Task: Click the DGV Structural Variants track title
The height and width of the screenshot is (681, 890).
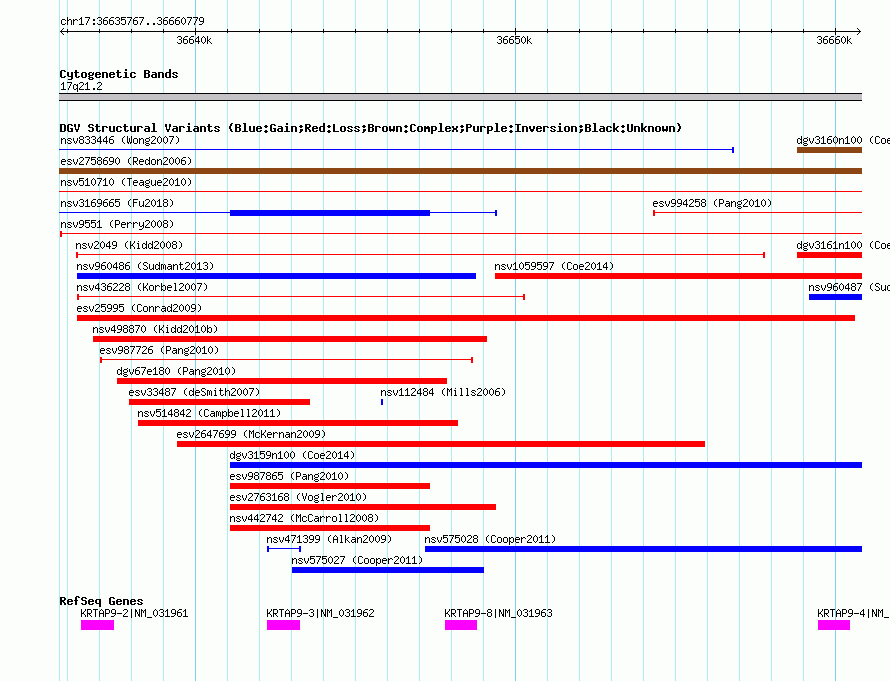Action: pyautogui.click(x=370, y=128)
